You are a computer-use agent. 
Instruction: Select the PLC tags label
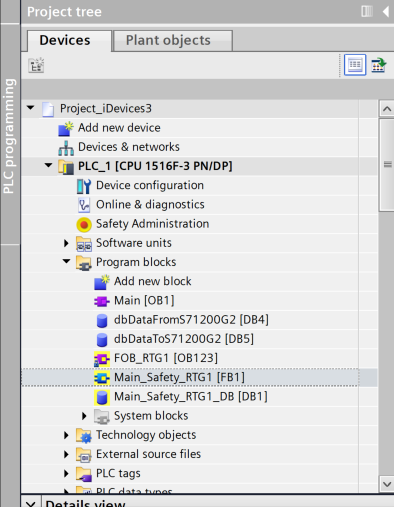118,473
